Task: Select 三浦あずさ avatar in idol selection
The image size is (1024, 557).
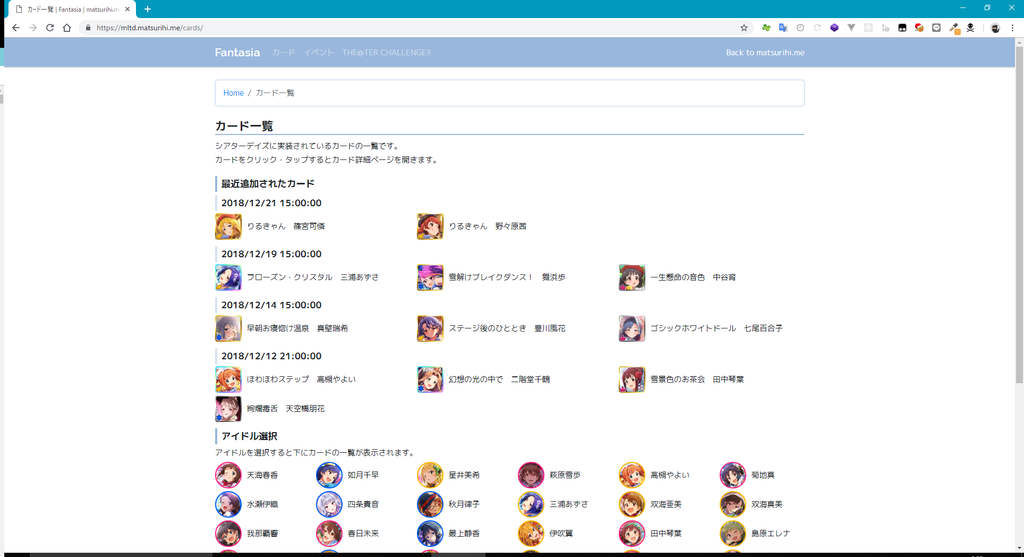Action: (531, 504)
